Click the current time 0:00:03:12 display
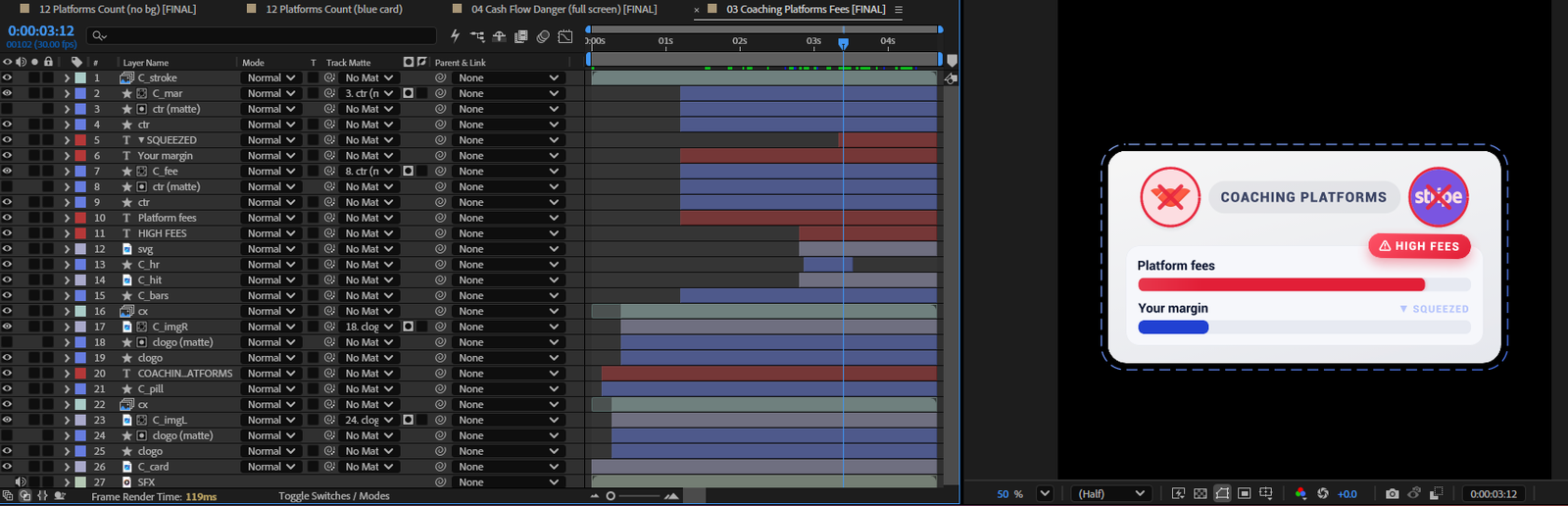 point(41,30)
